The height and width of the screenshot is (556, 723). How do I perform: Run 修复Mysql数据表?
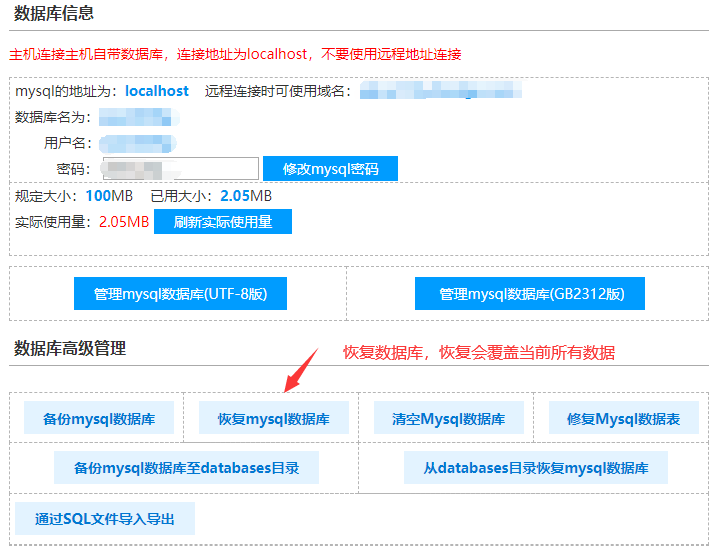click(623, 419)
